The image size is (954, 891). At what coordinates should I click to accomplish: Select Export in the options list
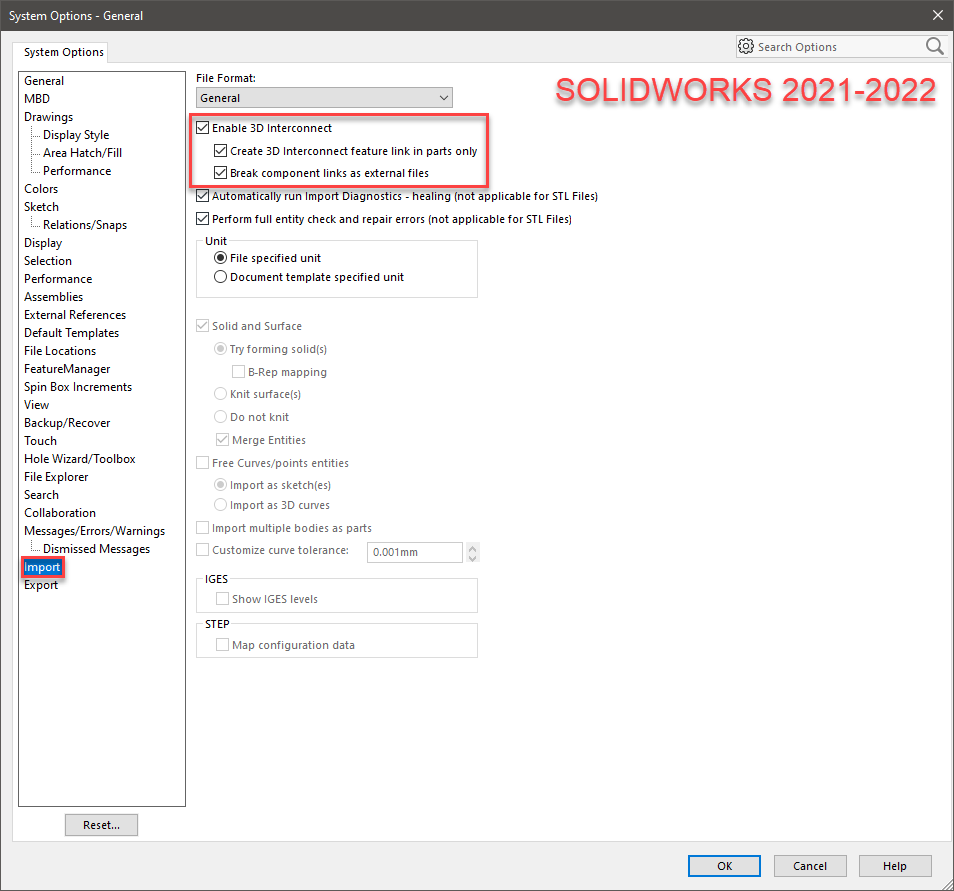coord(41,585)
